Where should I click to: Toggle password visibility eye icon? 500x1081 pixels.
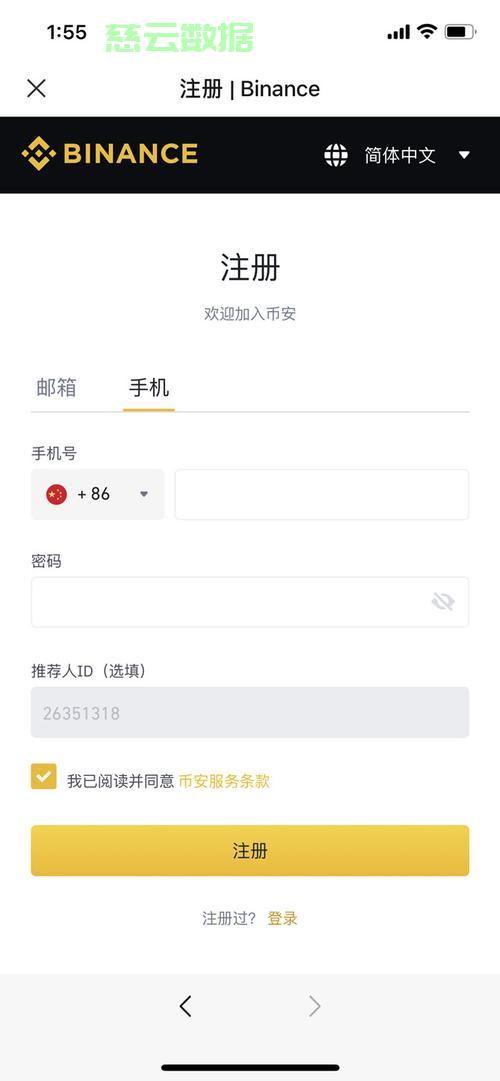pos(443,602)
